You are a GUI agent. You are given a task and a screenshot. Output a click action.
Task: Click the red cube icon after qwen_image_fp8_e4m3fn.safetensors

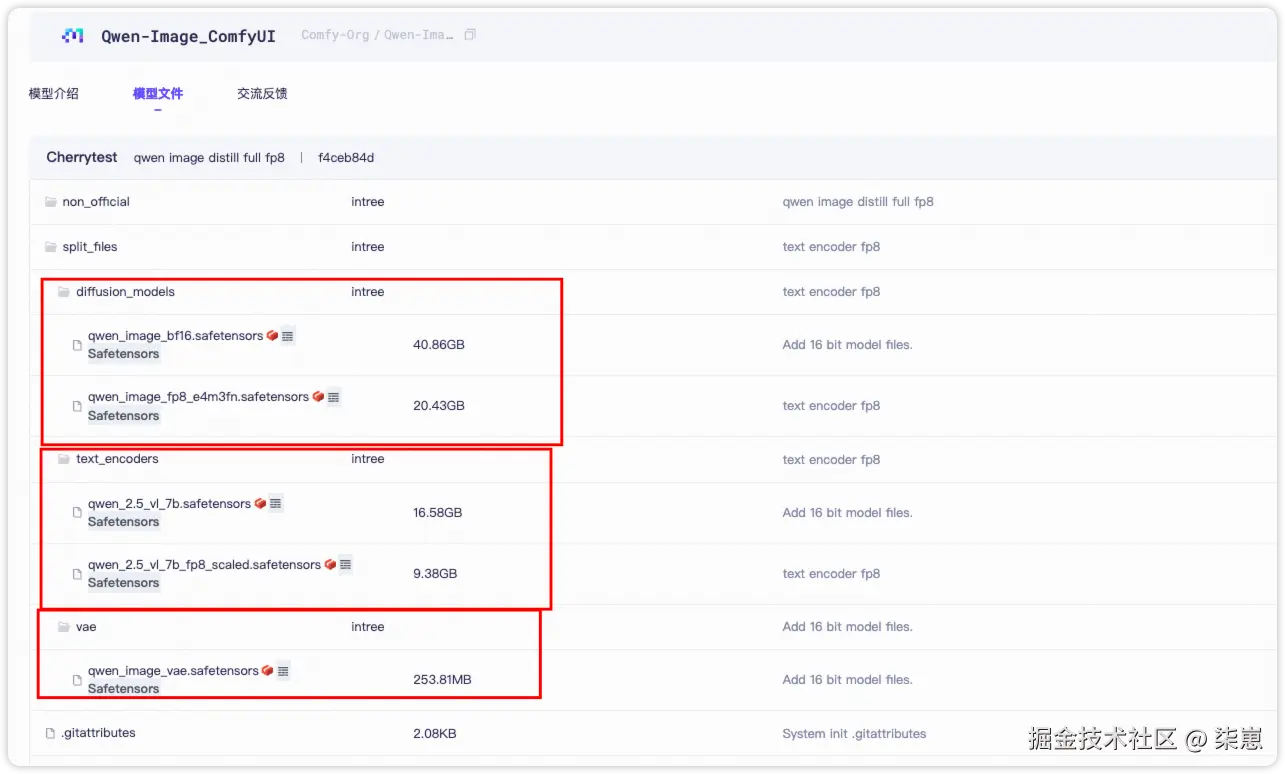pos(318,397)
